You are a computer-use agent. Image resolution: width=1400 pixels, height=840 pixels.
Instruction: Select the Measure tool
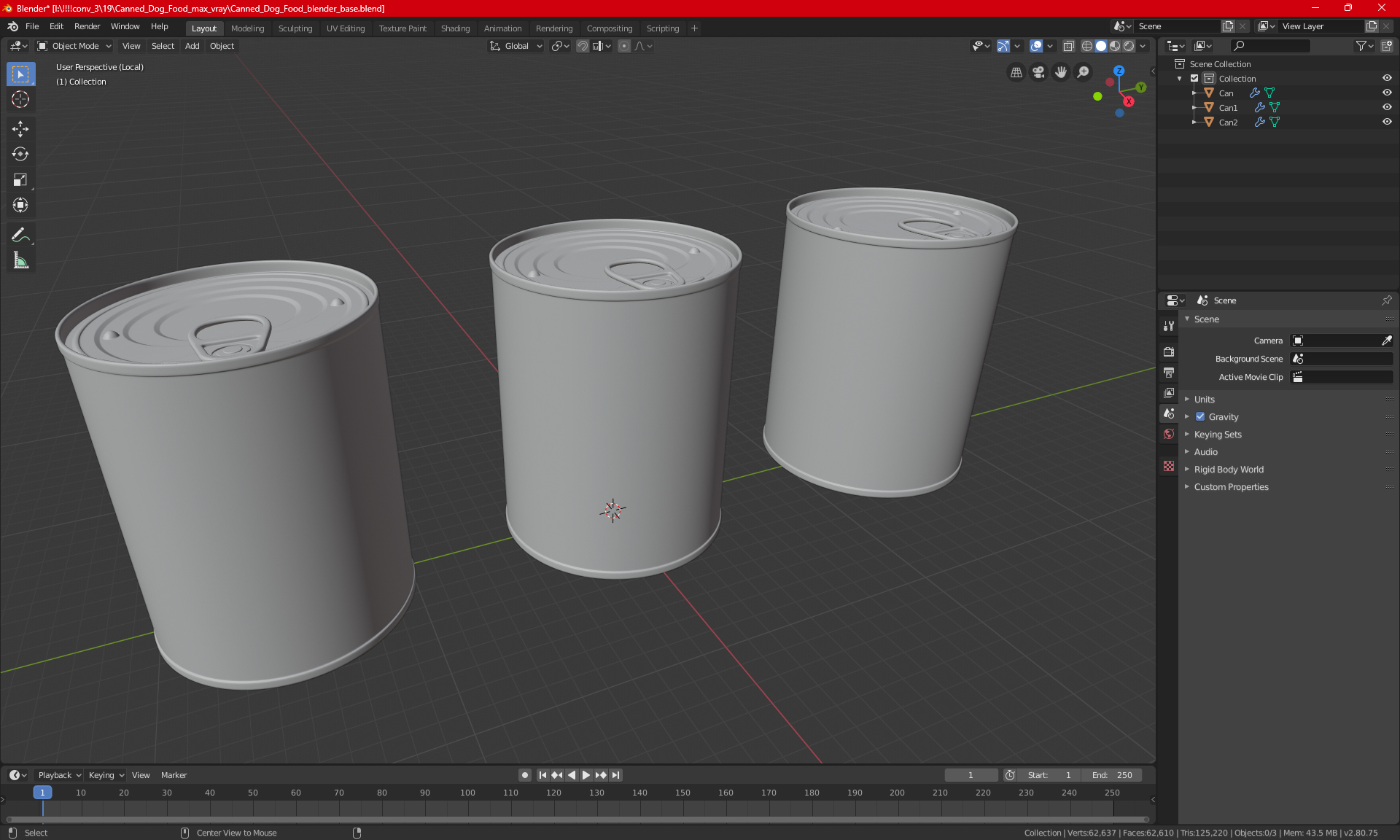20,260
